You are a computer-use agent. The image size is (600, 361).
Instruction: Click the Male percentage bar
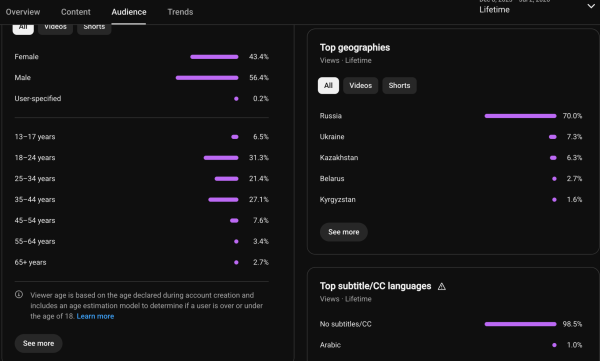[x=207, y=78]
